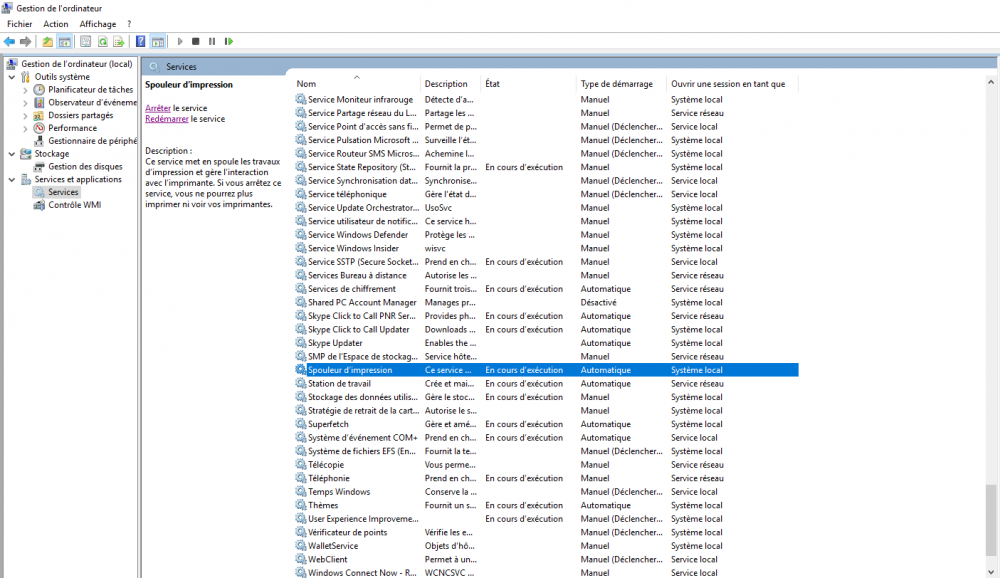This screenshot has height=578, width=1000.
Task: Click the Back arrow in the toolbar
Action: 9,41
